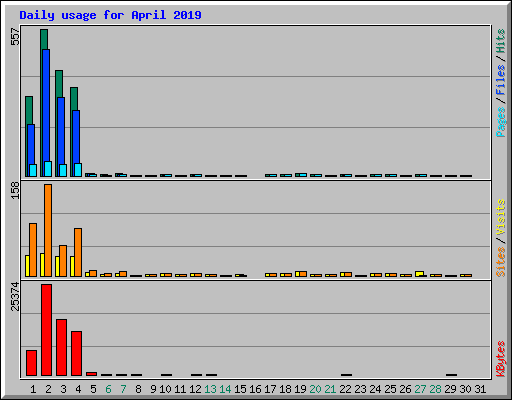Viewport: 512px width, 400px height.
Task: Click the green day label 20
Action: click(x=315, y=389)
